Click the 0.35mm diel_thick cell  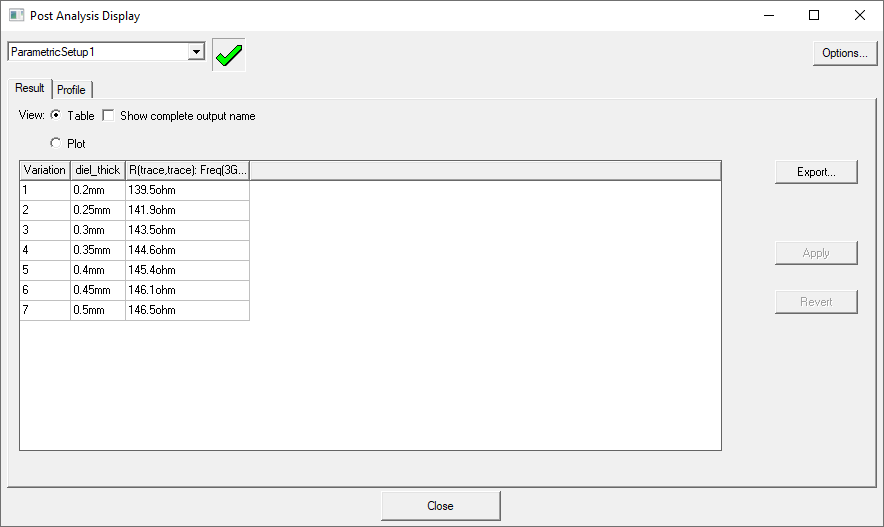coord(98,250)
